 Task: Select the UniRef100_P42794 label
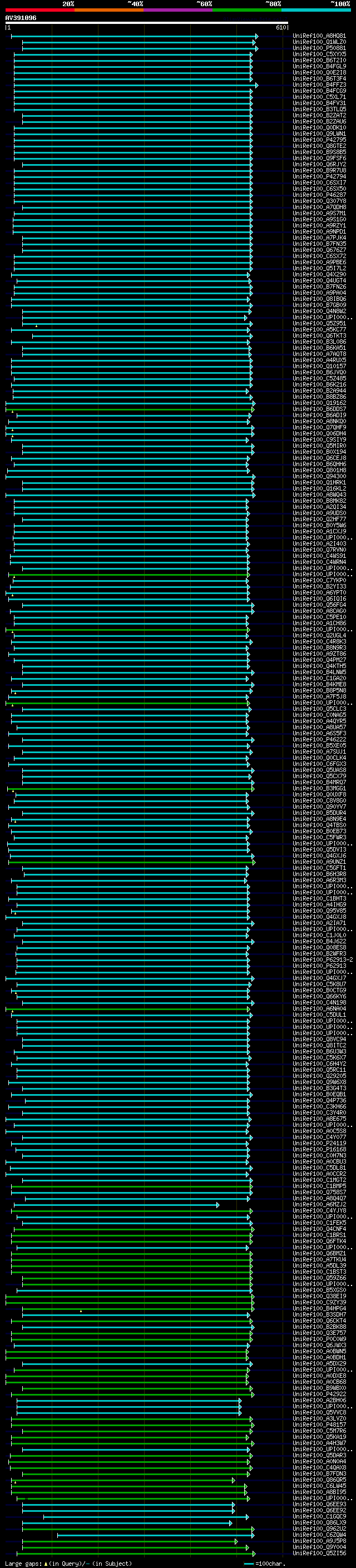[319, 176]
